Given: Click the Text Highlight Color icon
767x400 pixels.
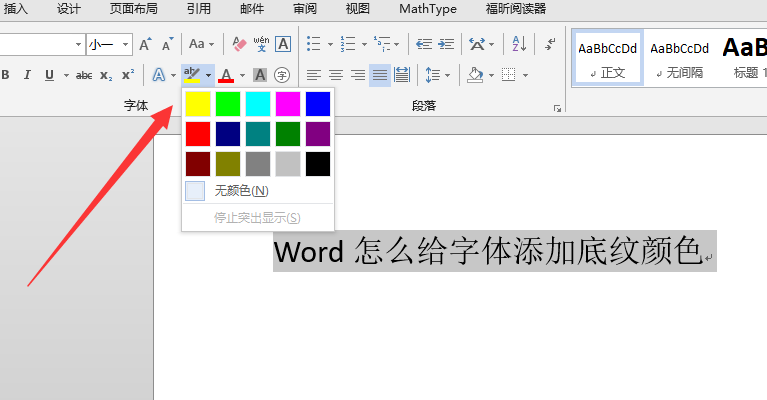Looking at the screenshot, I should (192, 75).
